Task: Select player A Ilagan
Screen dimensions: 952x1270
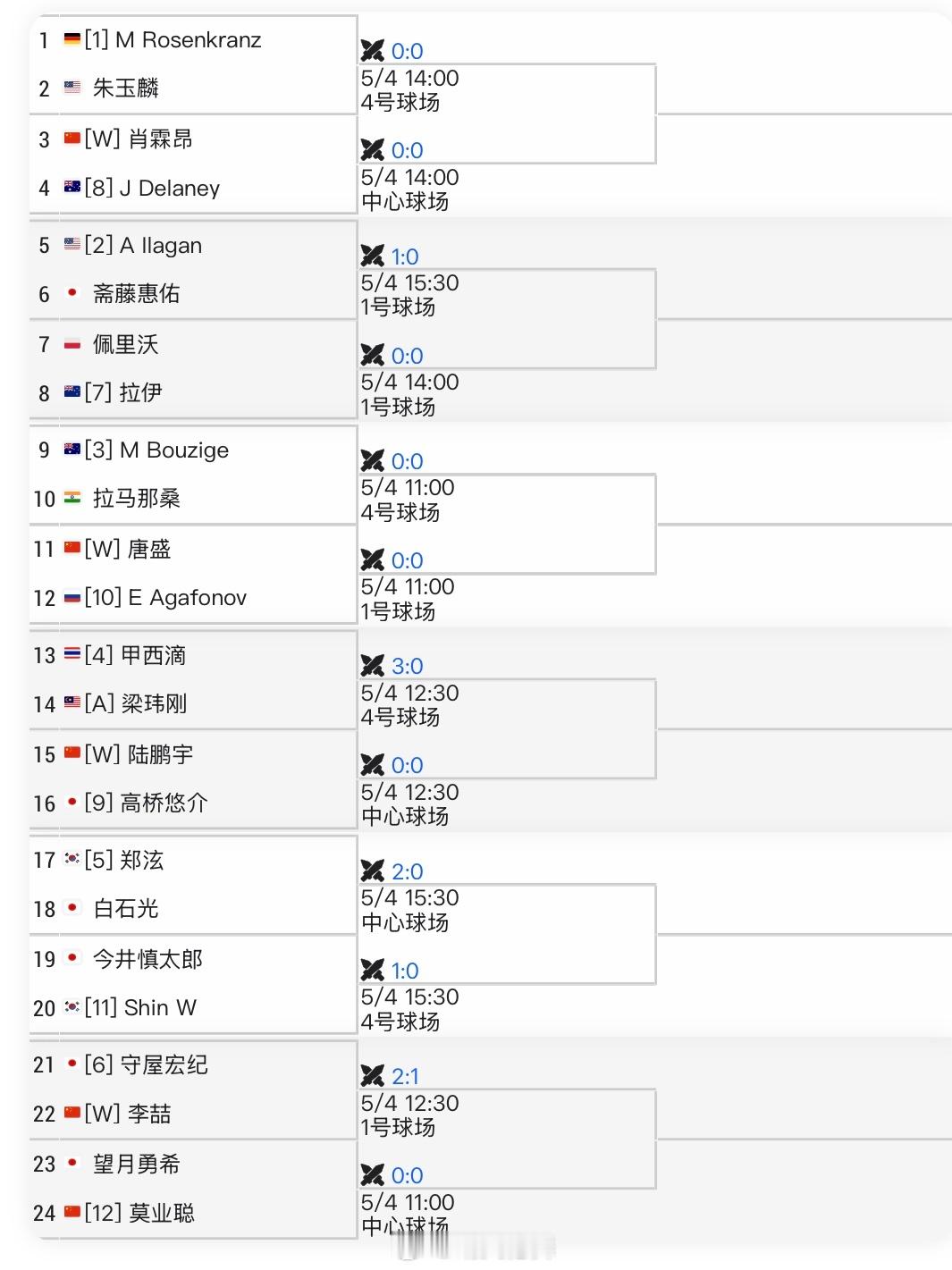Action: [x=161, y=245]
